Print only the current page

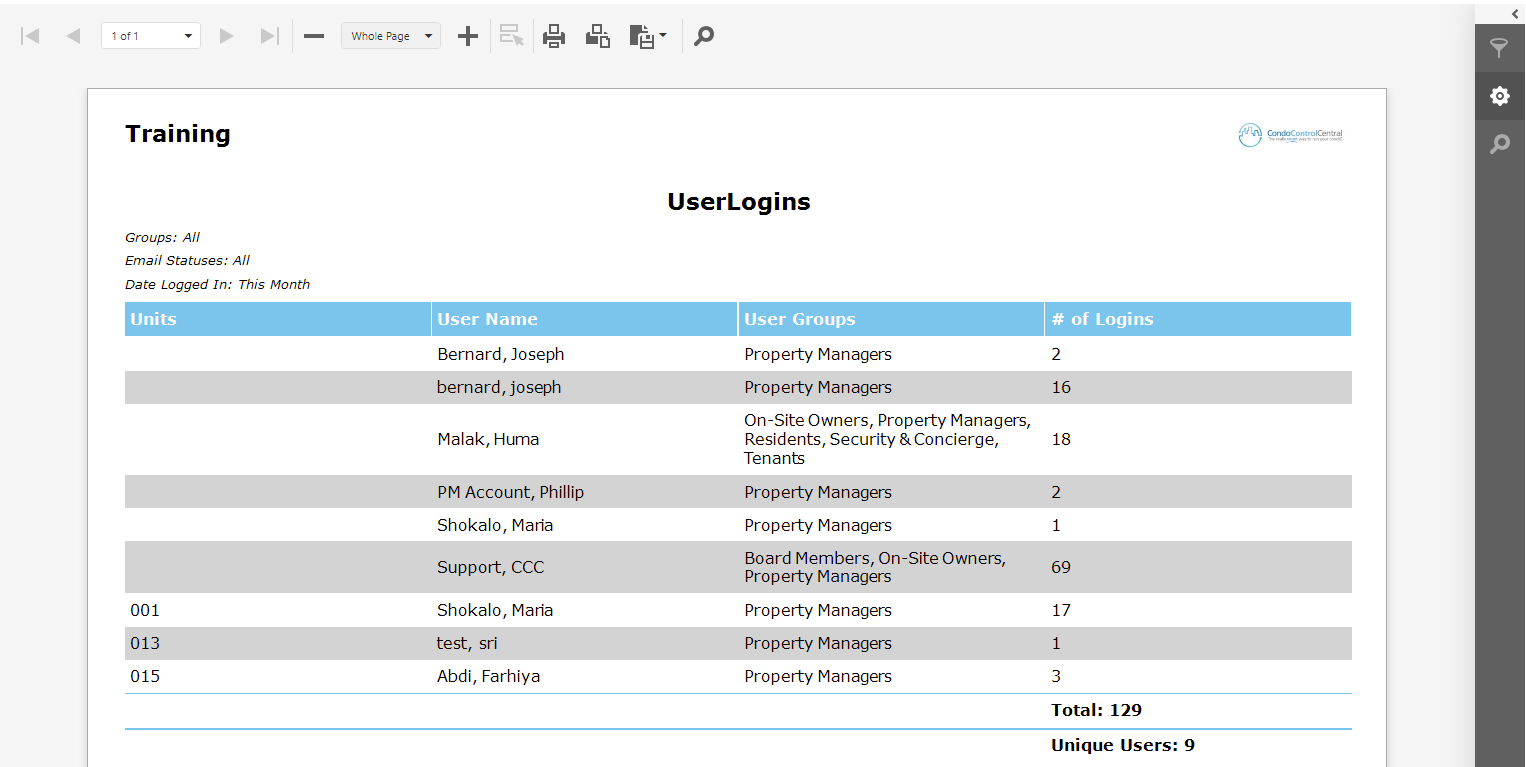click(597, 35)
